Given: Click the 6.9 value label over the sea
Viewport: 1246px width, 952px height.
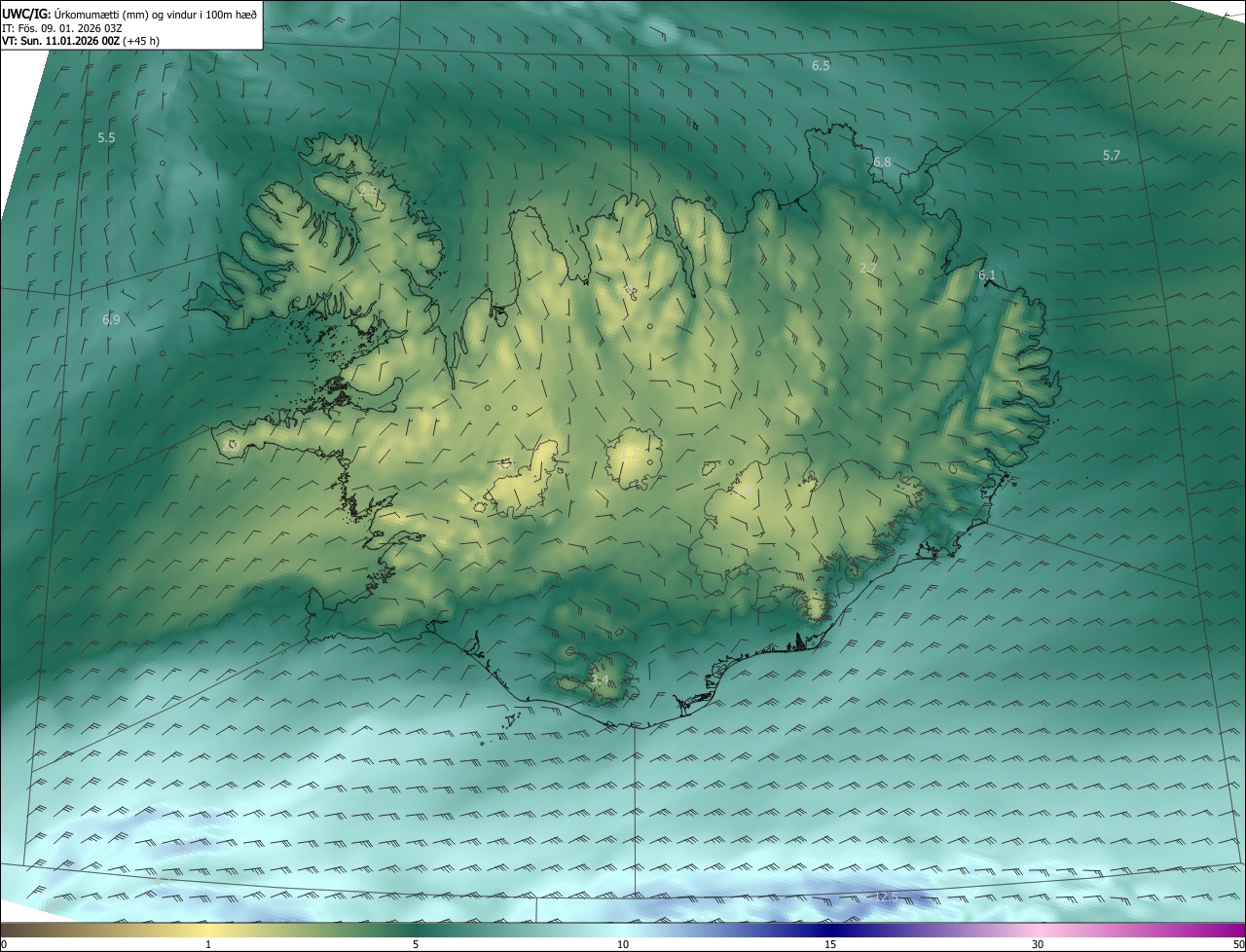Looking at the screenshot, I should pyautogui.click(x=110, y=319).
